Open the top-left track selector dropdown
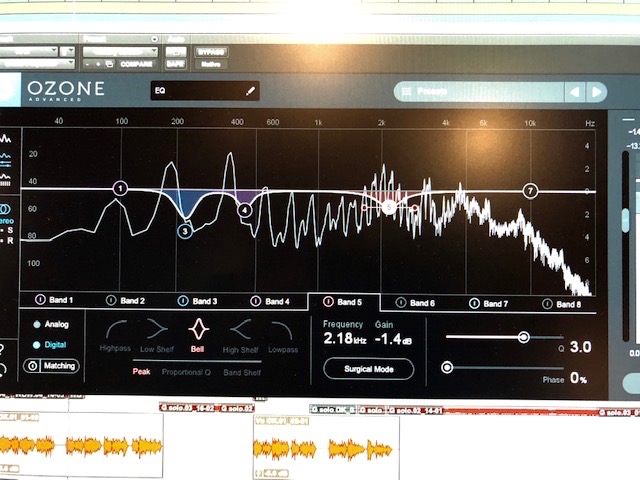This screenshot has height=480, width=640. 27,51
